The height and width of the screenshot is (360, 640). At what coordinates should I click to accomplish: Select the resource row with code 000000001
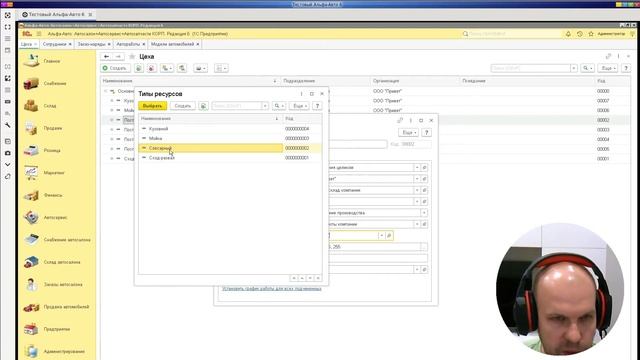tap(230, 158)
